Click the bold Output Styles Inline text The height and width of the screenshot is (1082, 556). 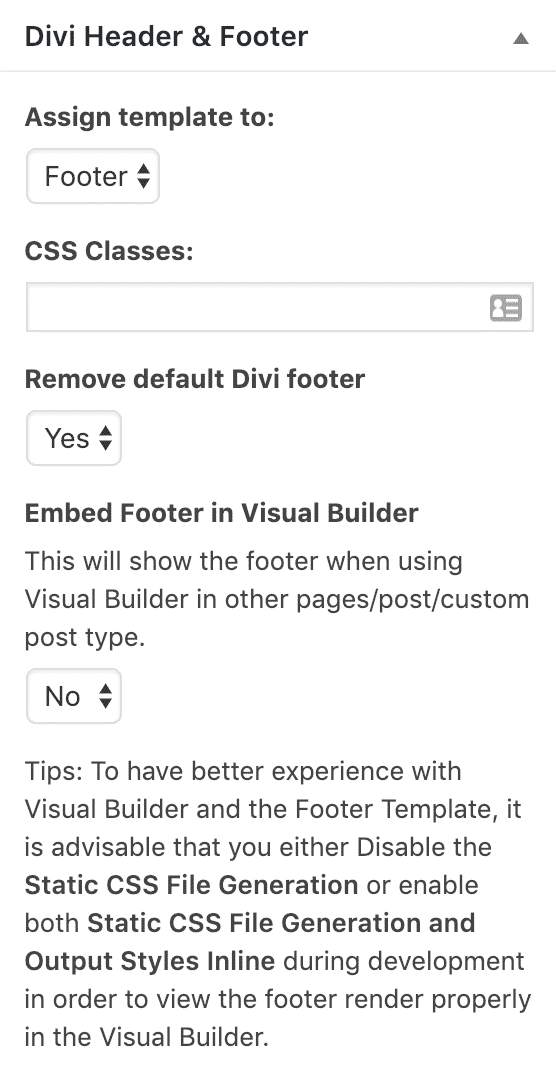tap(150, 961)
